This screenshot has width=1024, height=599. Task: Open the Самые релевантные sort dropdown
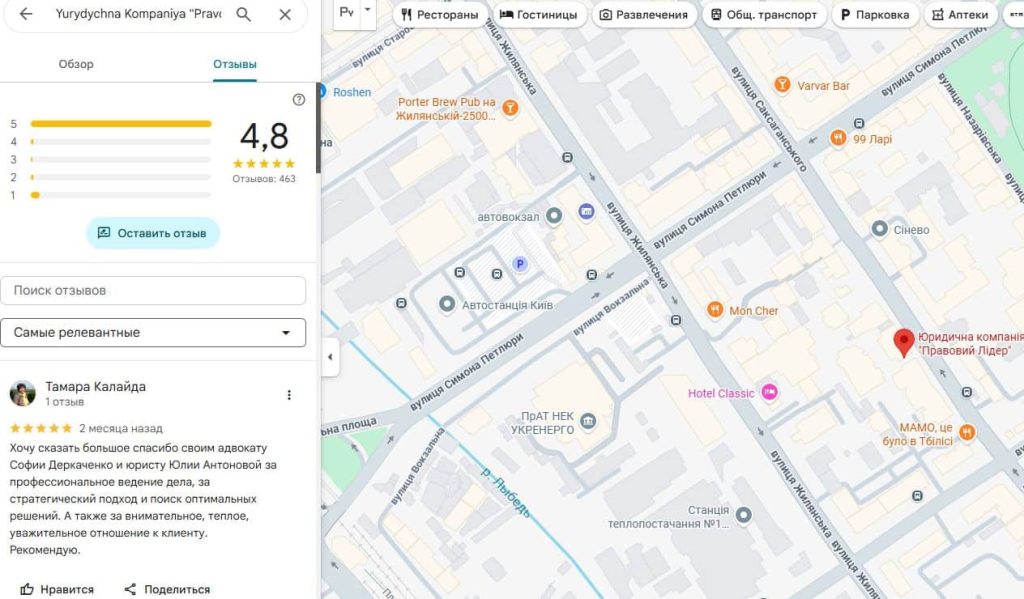tap(153, 332)
